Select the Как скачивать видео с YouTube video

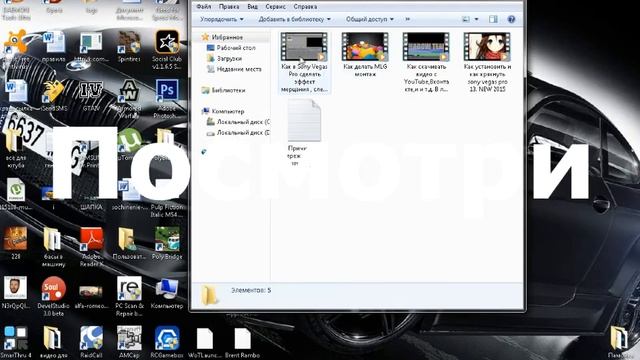426,63
